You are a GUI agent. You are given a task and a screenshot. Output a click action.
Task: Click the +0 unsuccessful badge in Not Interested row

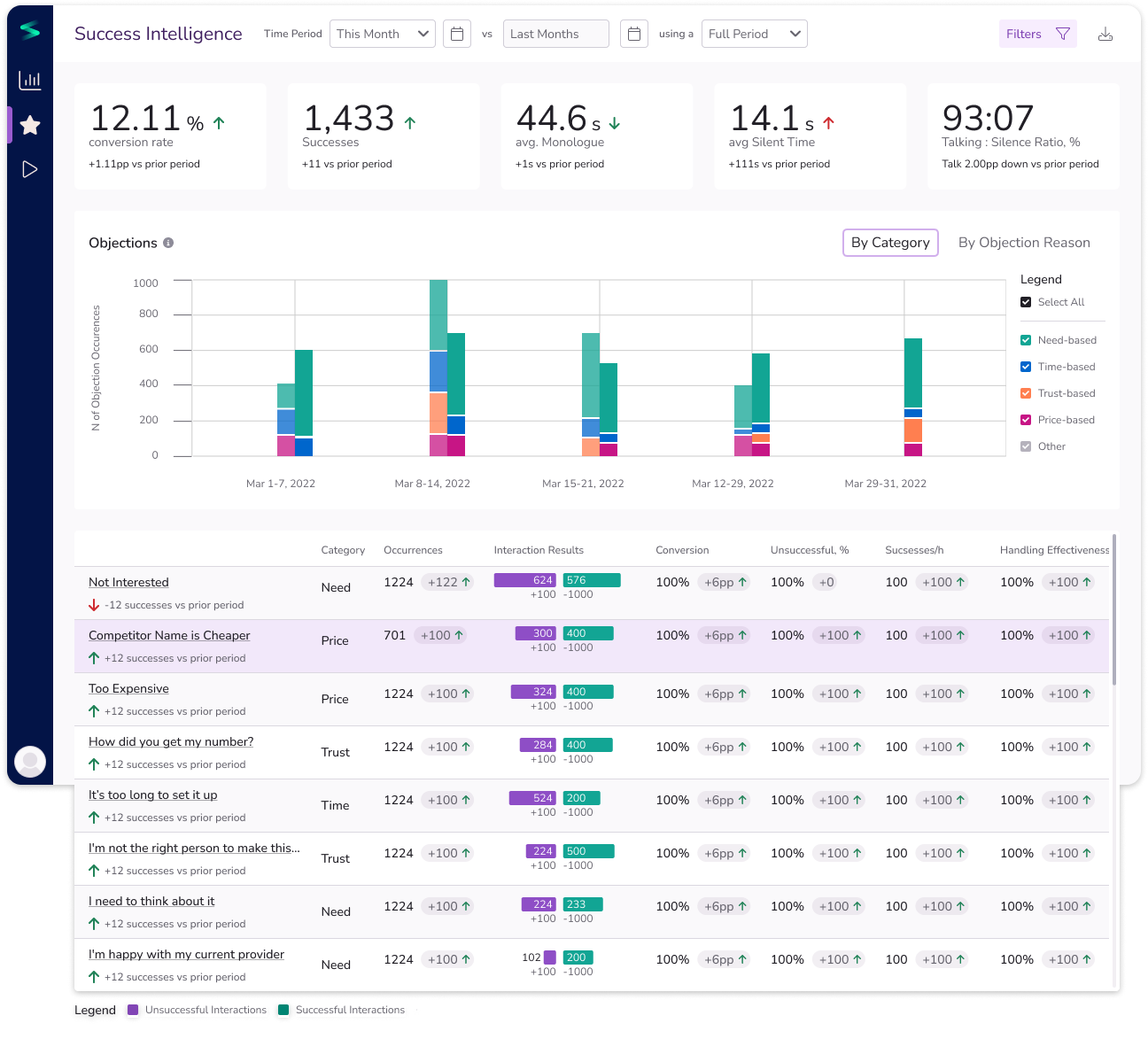coord(826,582)
